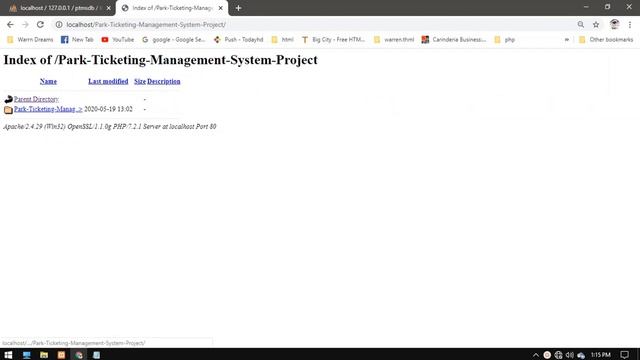This screenshot has height=360, width=640.
Task: Close the phpMyAdmin localhost tab
Action: (109, 8)
